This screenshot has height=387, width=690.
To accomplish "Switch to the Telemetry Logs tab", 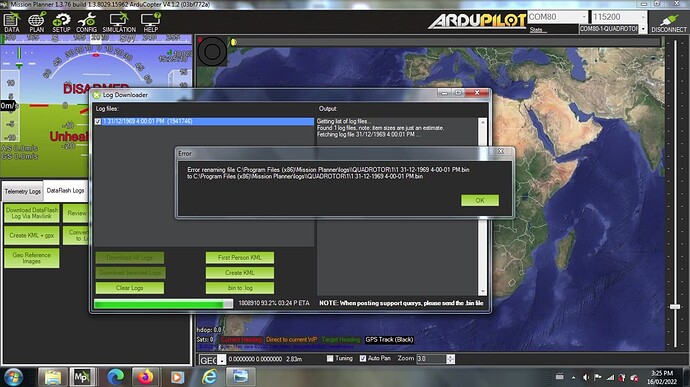I will (22, 192).
